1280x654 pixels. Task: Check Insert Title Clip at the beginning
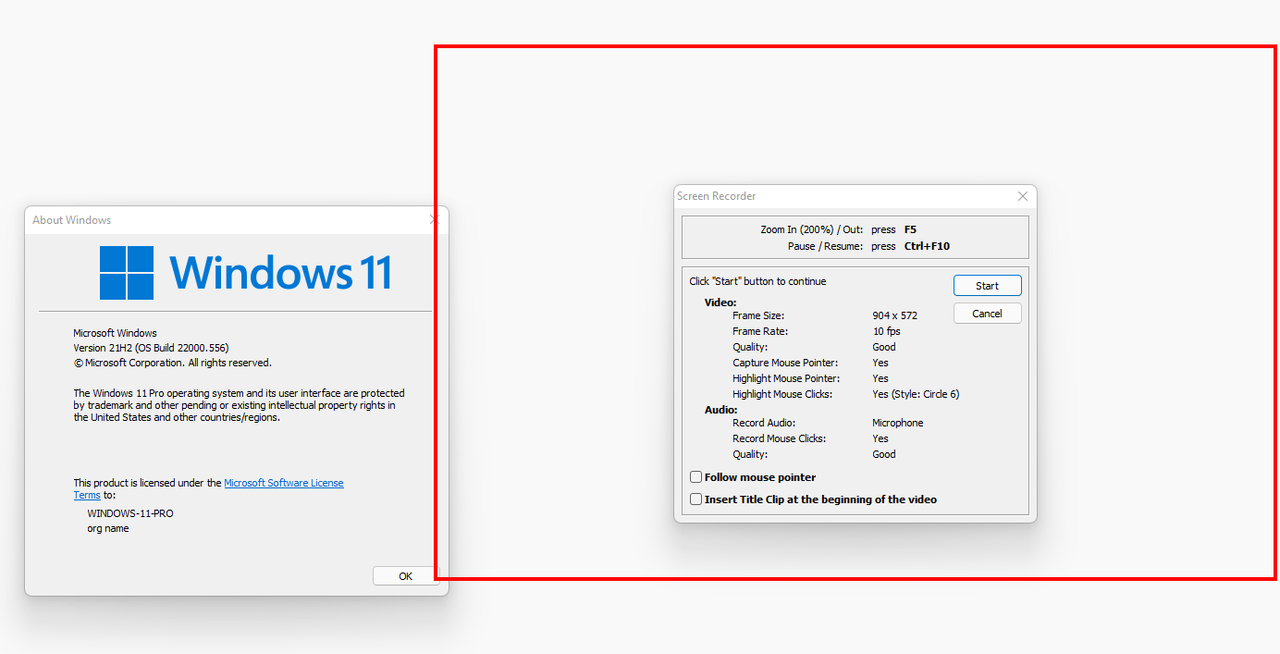[x=696, y=500]
